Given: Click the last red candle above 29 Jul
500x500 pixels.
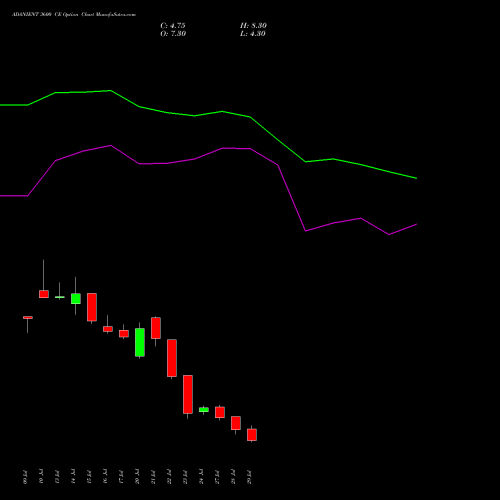Looking at the screenshot, I should coord(252,435).
